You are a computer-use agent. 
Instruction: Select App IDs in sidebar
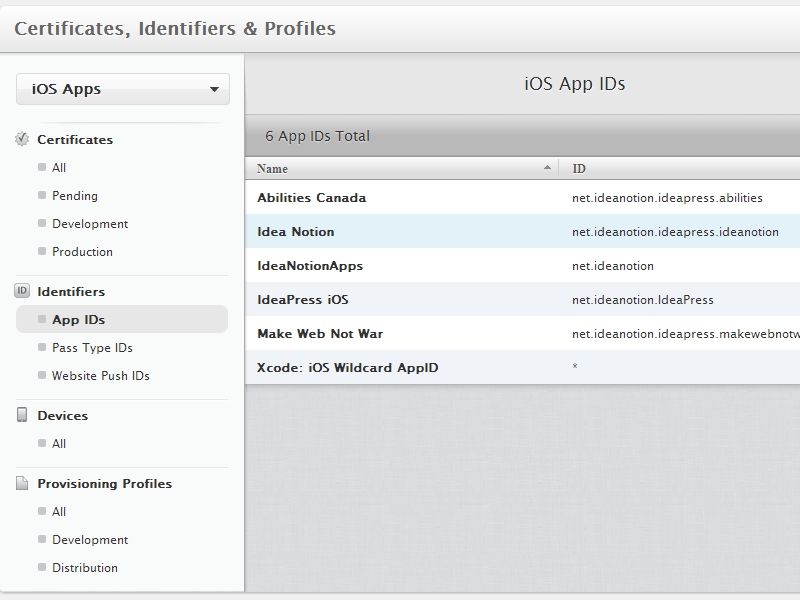tap(122, 319)
